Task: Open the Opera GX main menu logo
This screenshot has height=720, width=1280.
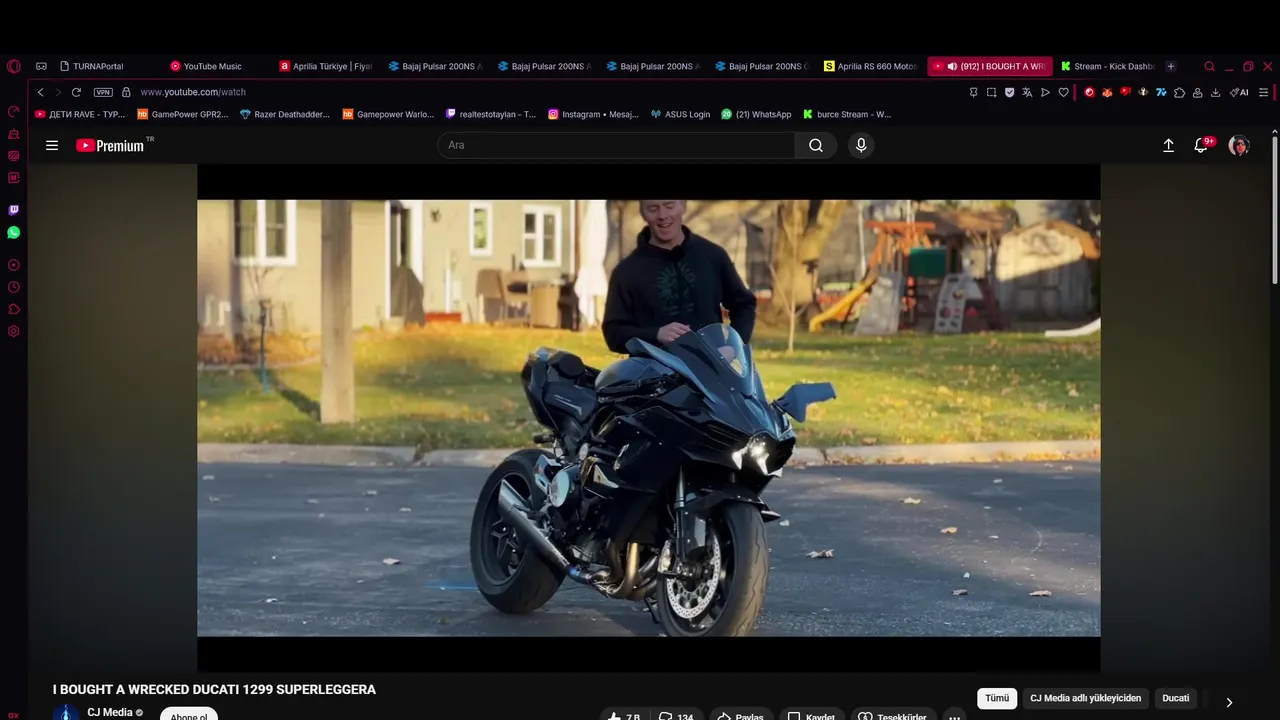Action: 13,66
